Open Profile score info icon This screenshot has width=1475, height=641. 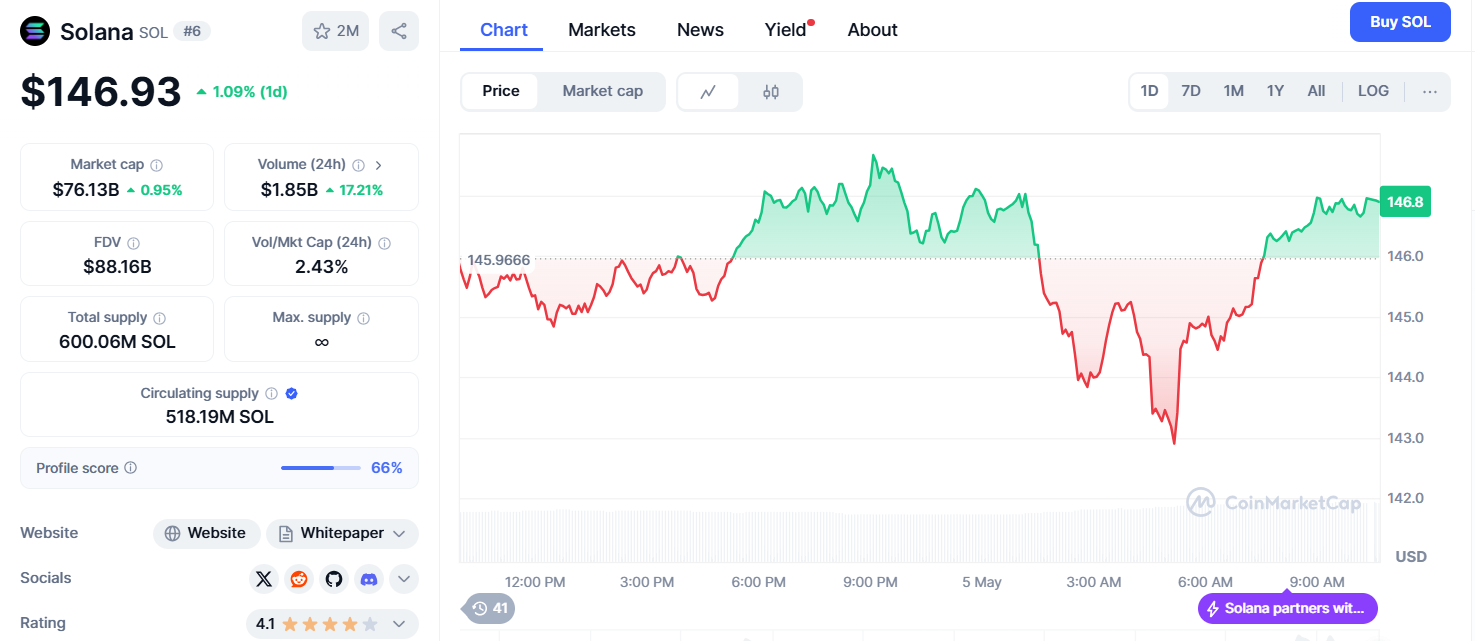pyautogui.click(x=130, y=468)
